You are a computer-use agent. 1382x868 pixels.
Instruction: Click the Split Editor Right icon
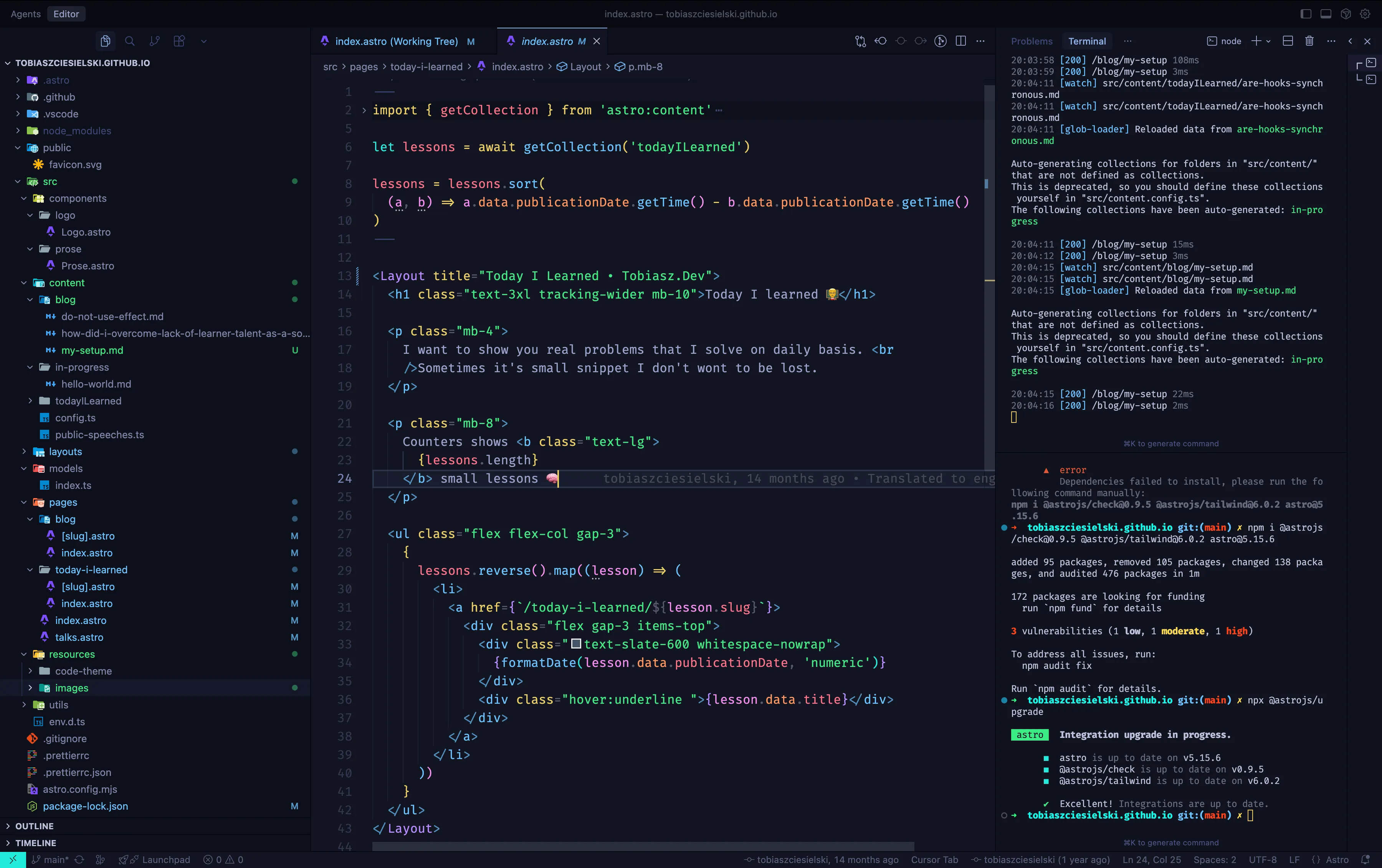pos(961,41)
